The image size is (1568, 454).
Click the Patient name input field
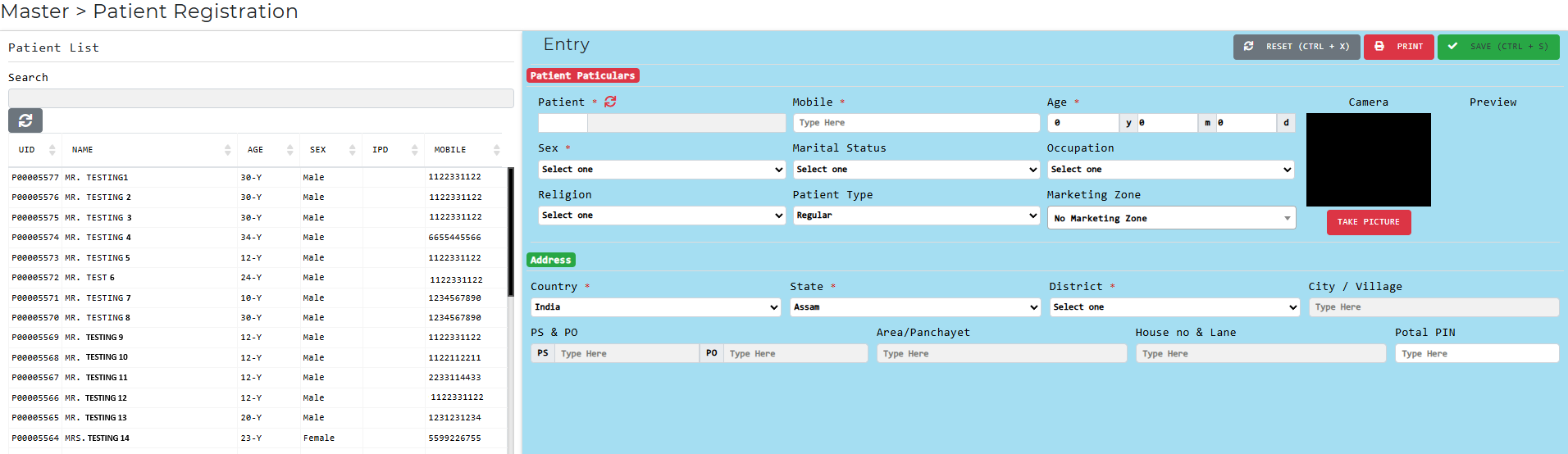pos(686,123)
